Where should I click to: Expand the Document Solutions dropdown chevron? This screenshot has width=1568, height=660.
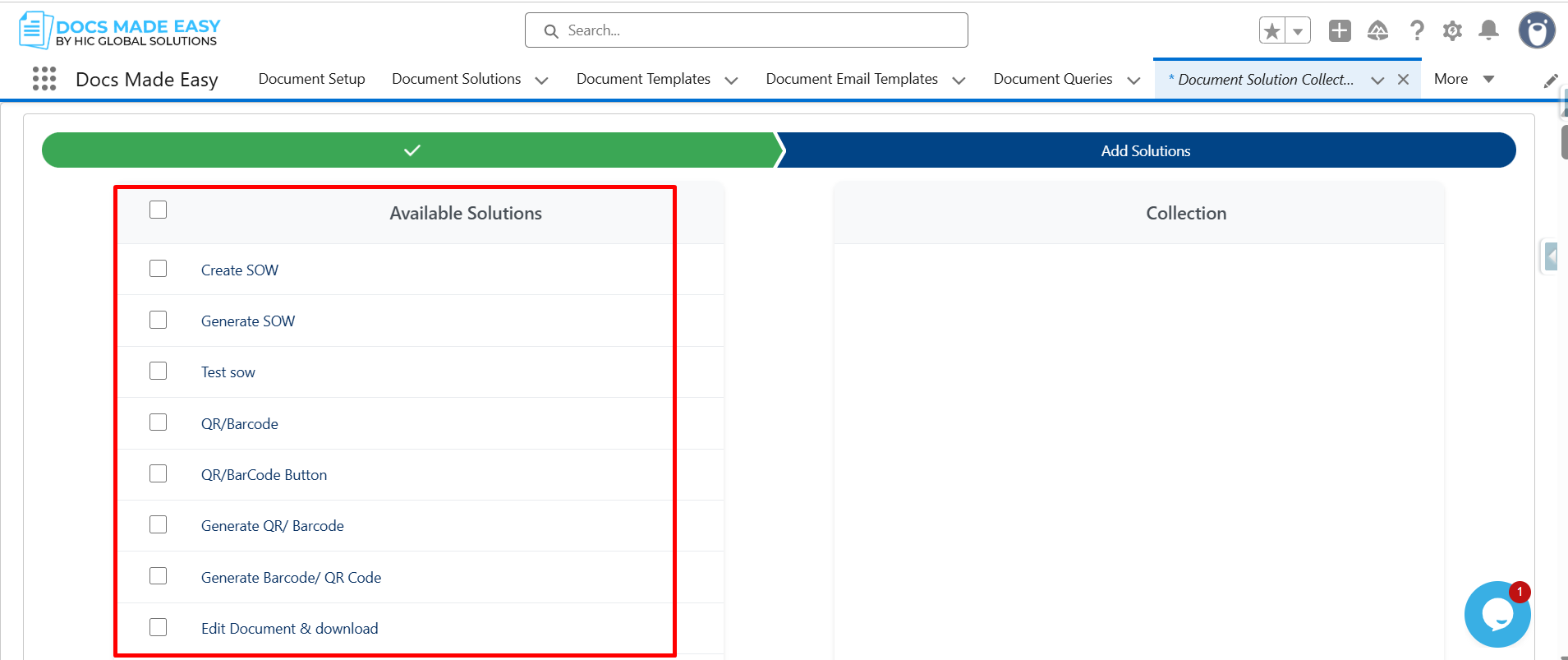[541, 81]
